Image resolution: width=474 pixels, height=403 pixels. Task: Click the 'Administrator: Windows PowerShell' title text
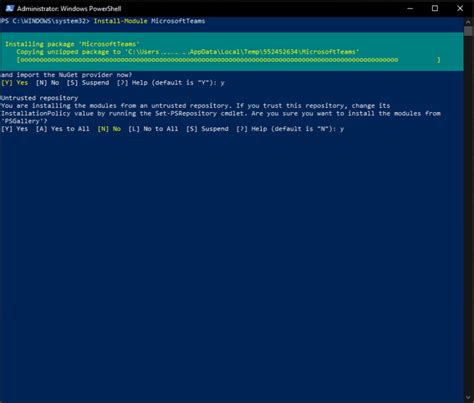69,9
